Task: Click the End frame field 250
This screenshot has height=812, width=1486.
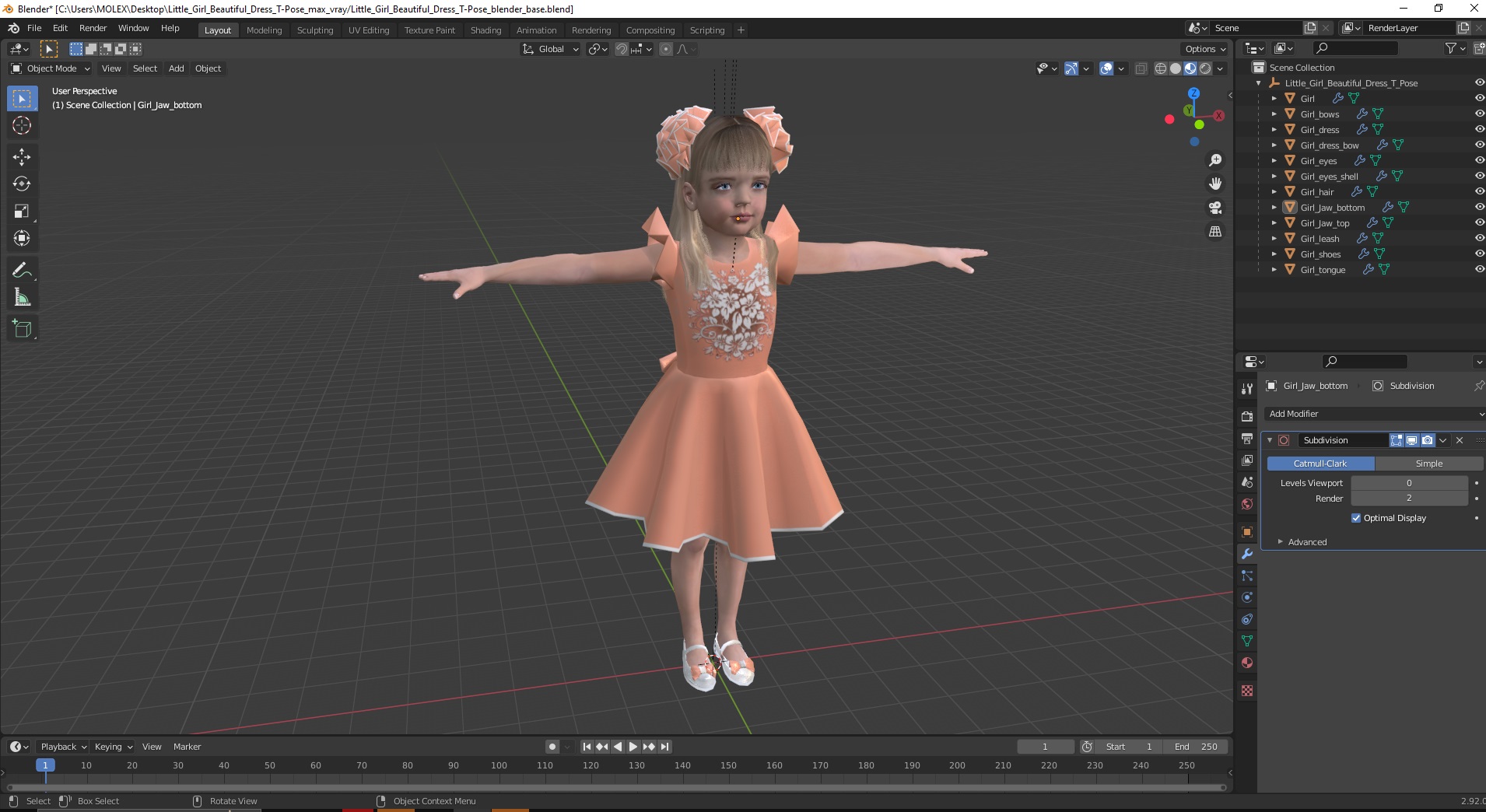Action: click(1197, 747)
